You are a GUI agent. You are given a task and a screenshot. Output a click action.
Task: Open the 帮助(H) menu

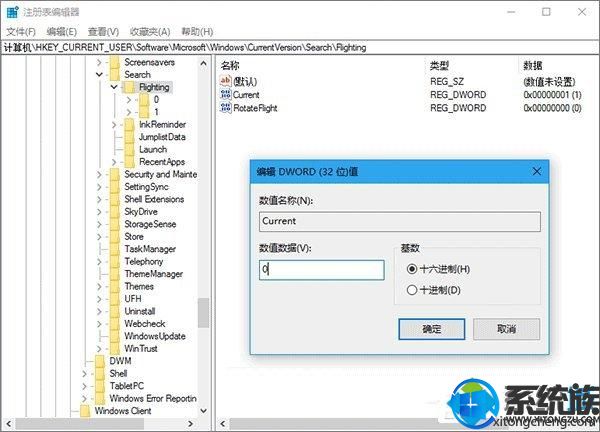[x=197, y=32]
